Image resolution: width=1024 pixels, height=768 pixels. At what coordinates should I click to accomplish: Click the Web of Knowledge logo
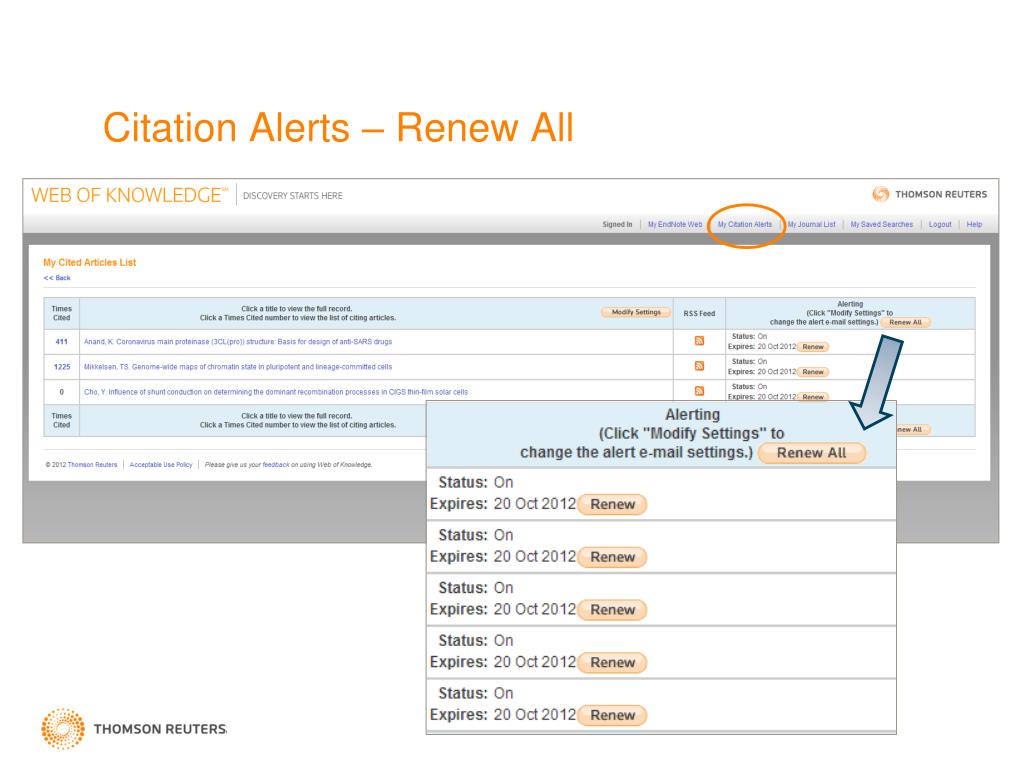coord(129,195)
